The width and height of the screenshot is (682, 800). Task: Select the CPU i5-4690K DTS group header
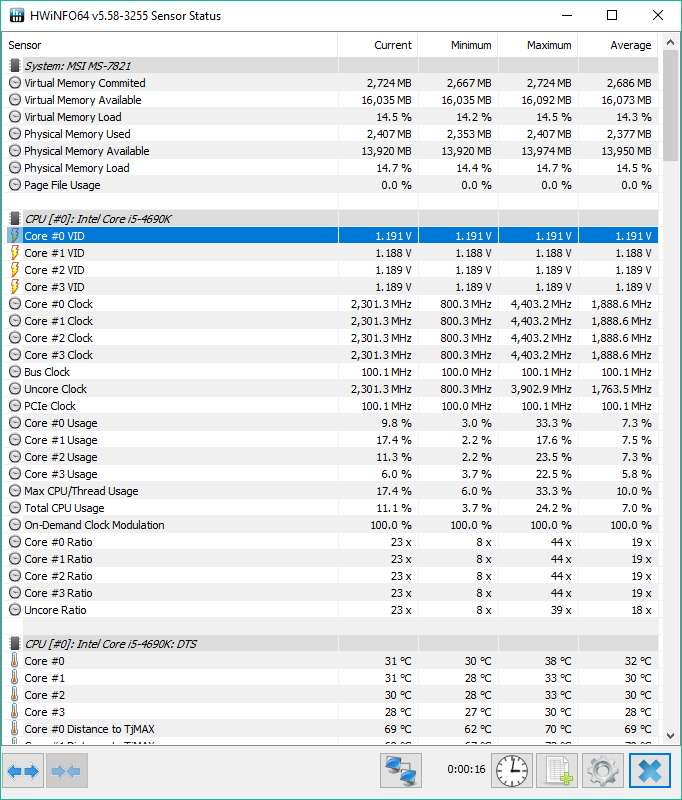[110, 644]
